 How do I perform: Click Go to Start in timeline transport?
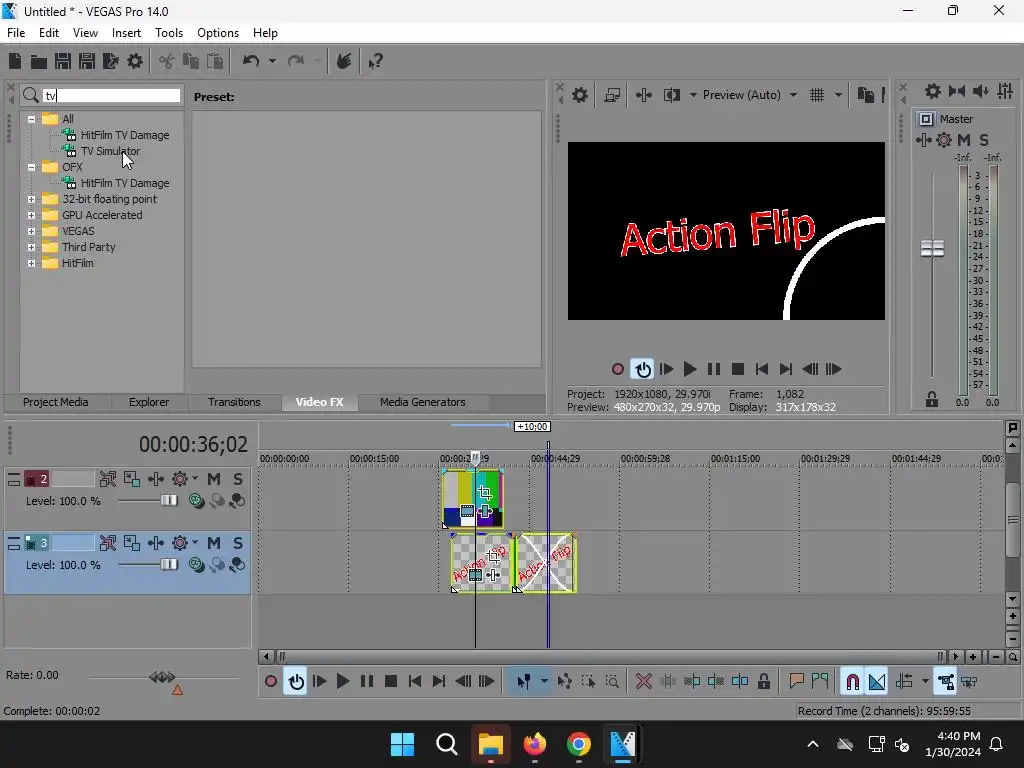click(415, 682)
